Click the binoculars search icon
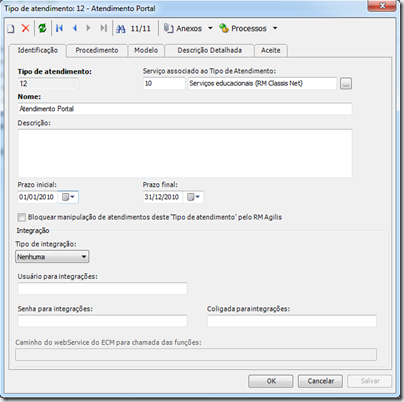Screen dimensions: 404x402 tap(121, 29)
